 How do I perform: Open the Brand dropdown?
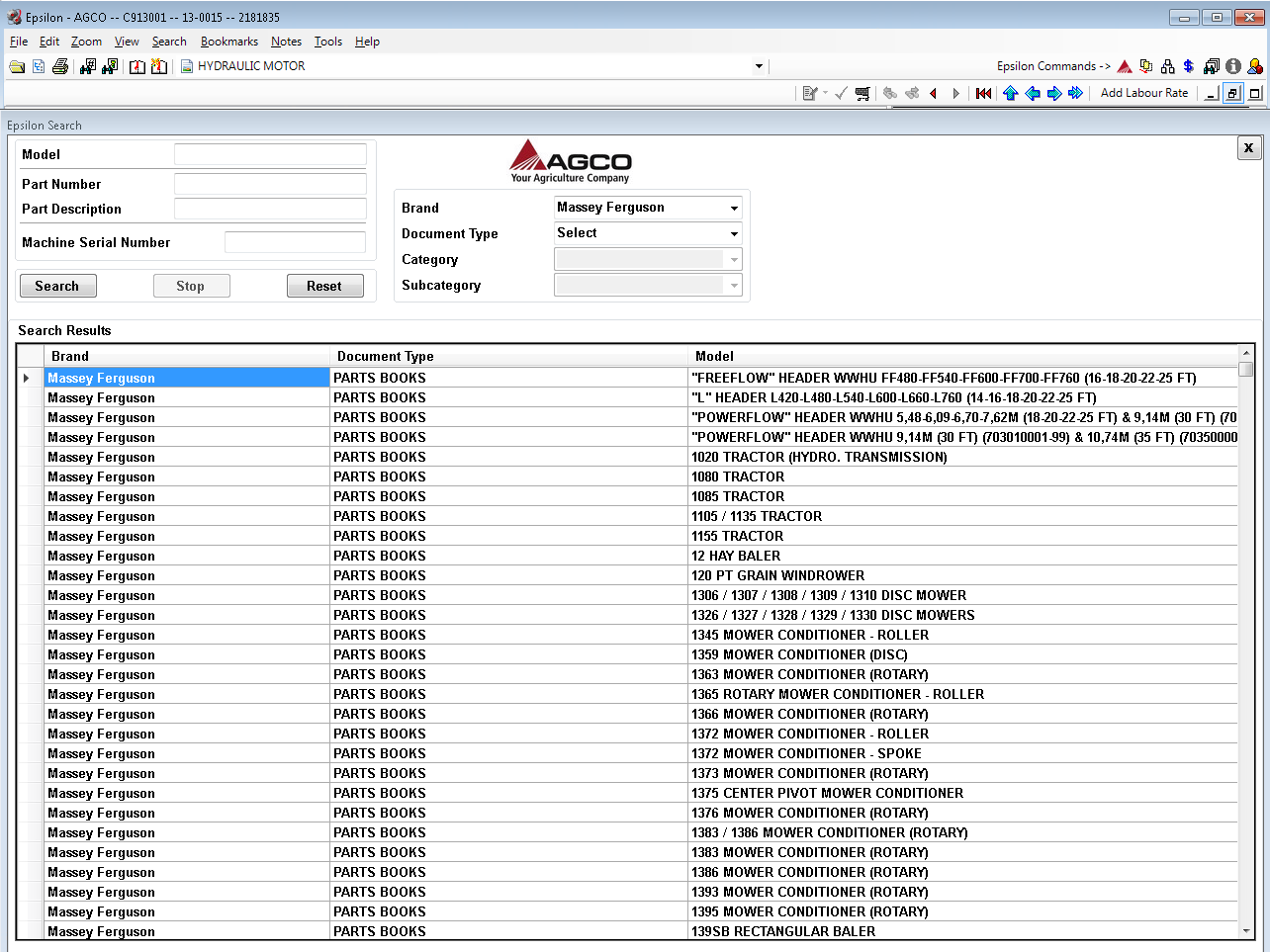(734, 208)
